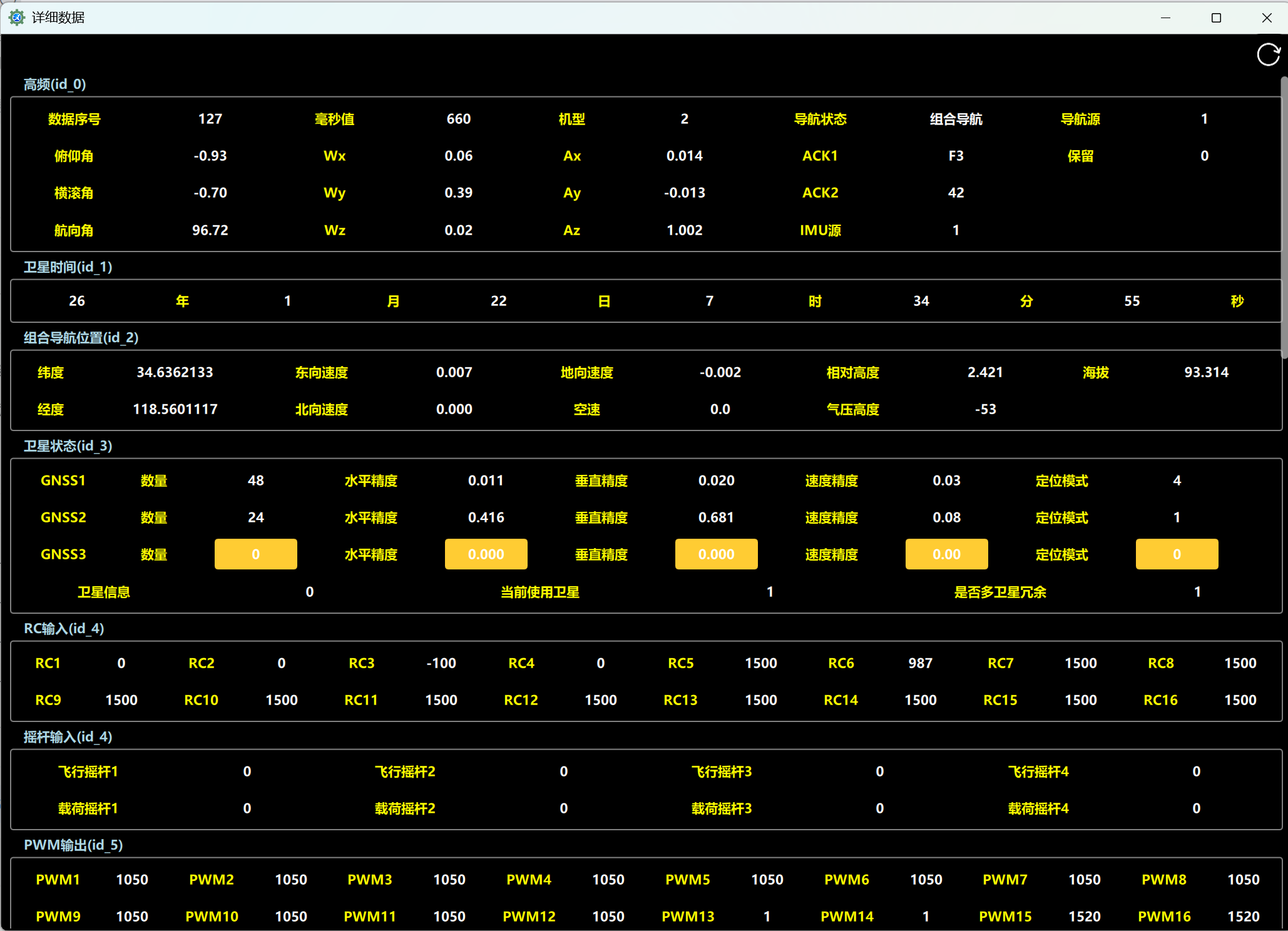Click the refresh icon in the top-right corner
This screenshot has height=931, width=1288.
(x=1269, y=55)
